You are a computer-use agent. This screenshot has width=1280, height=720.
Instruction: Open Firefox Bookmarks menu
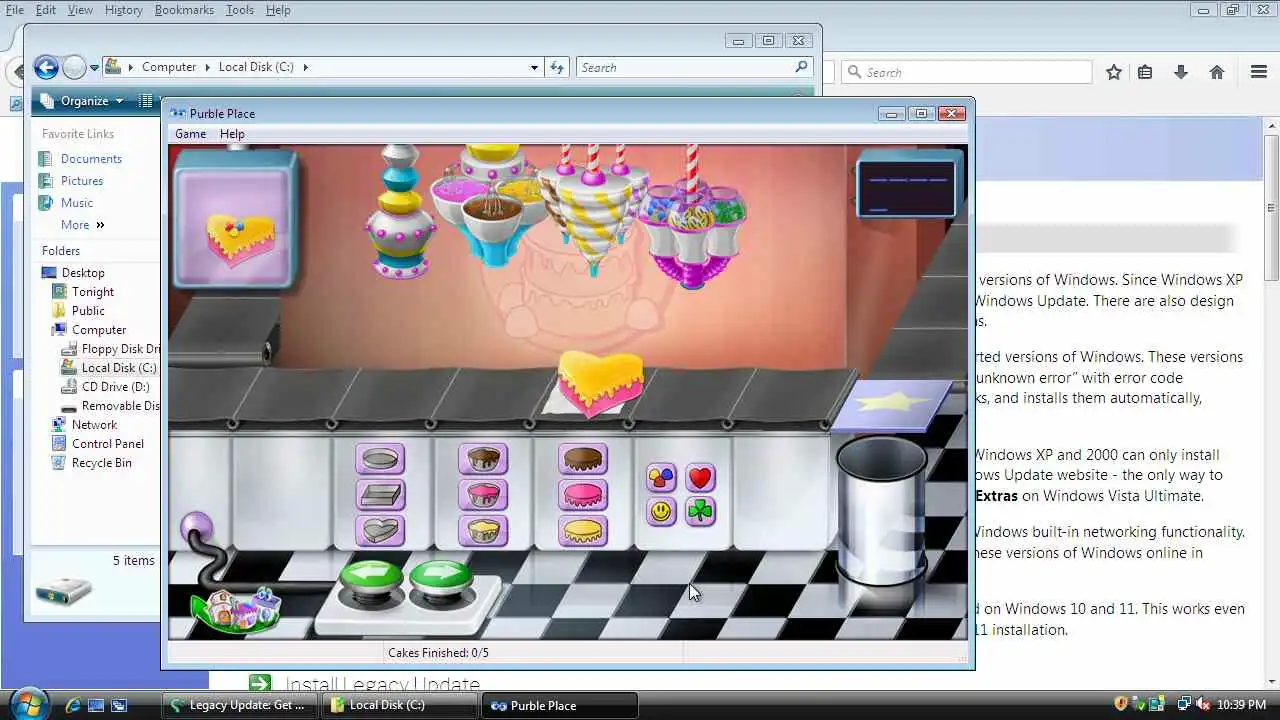[184, 10]
